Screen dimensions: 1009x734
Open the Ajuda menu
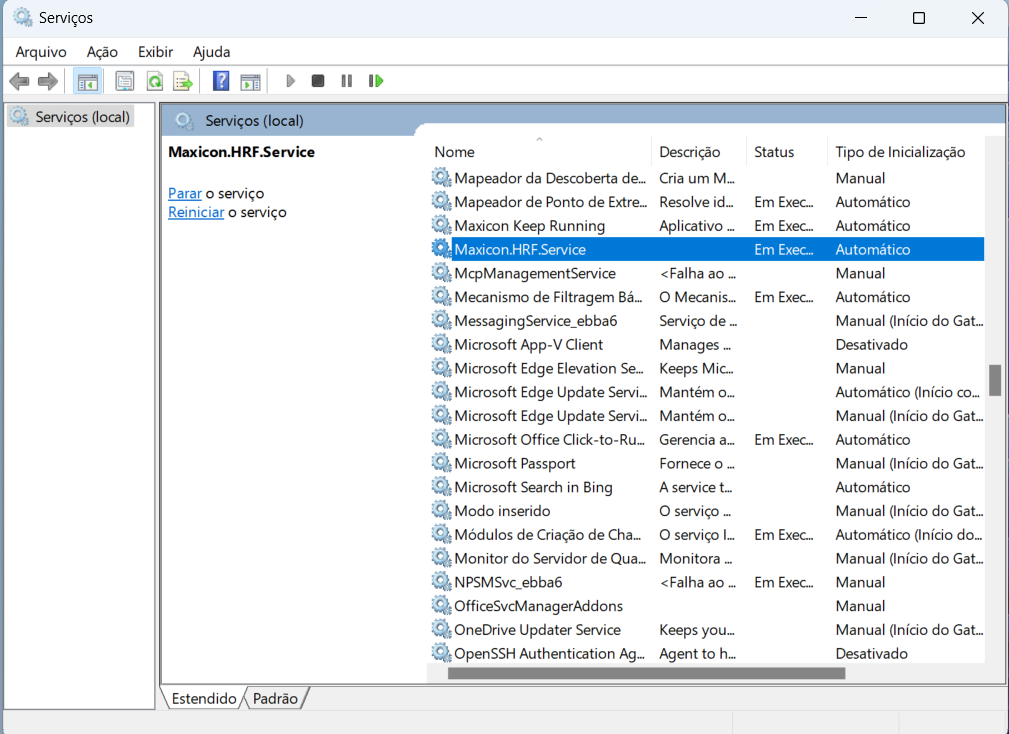point(212,52)
